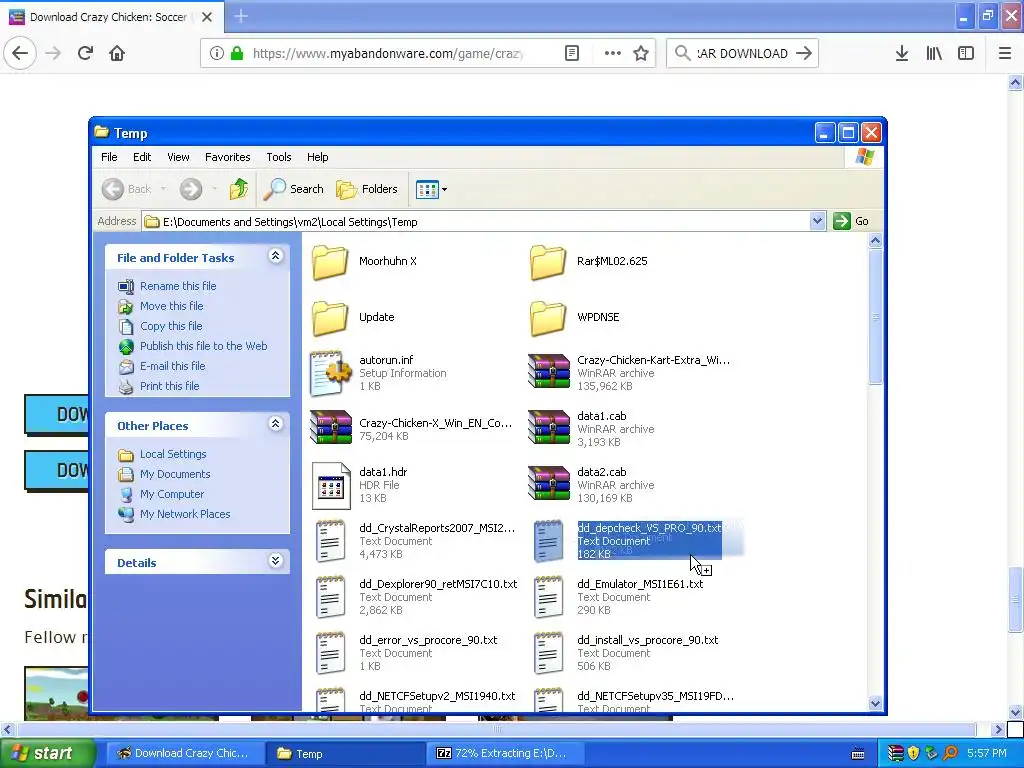The image size is (1024, 768).
Task: Select dd_Emulator_MSI1E61.txt icon
Action: coord(549,597)
